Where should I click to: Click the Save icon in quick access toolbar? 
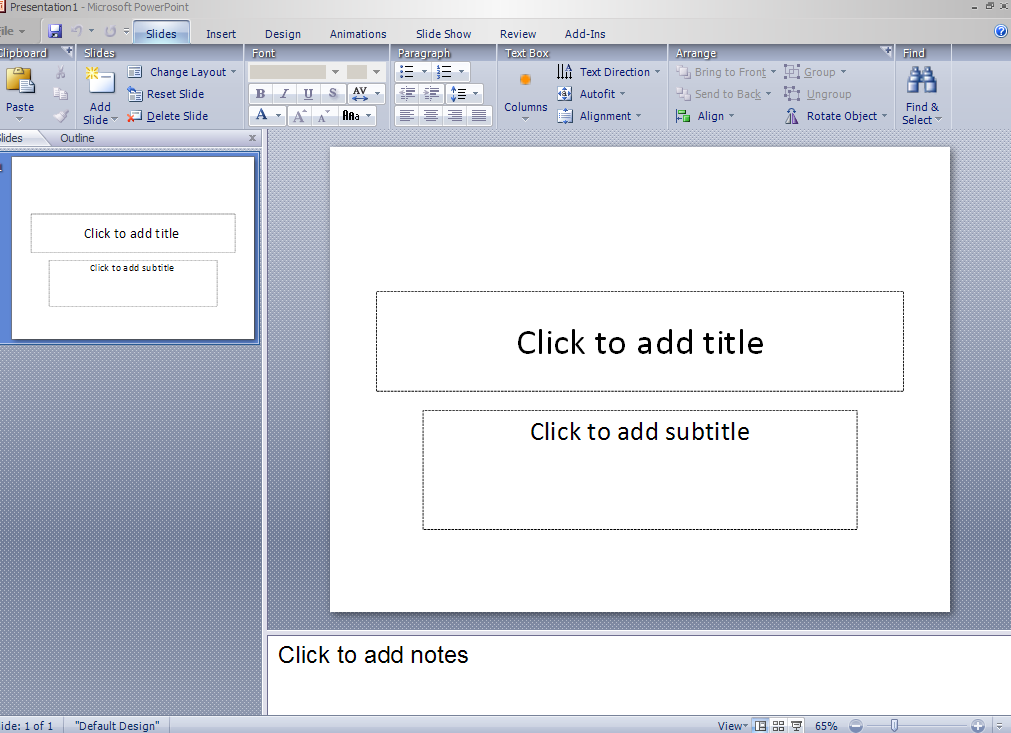coord(55,31)
